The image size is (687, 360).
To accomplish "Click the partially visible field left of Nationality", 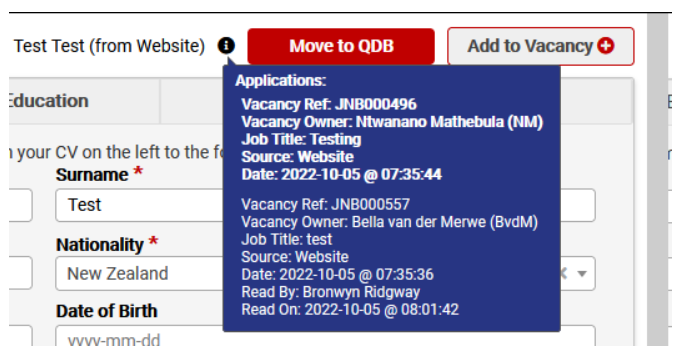I will [x=20, y=273].
